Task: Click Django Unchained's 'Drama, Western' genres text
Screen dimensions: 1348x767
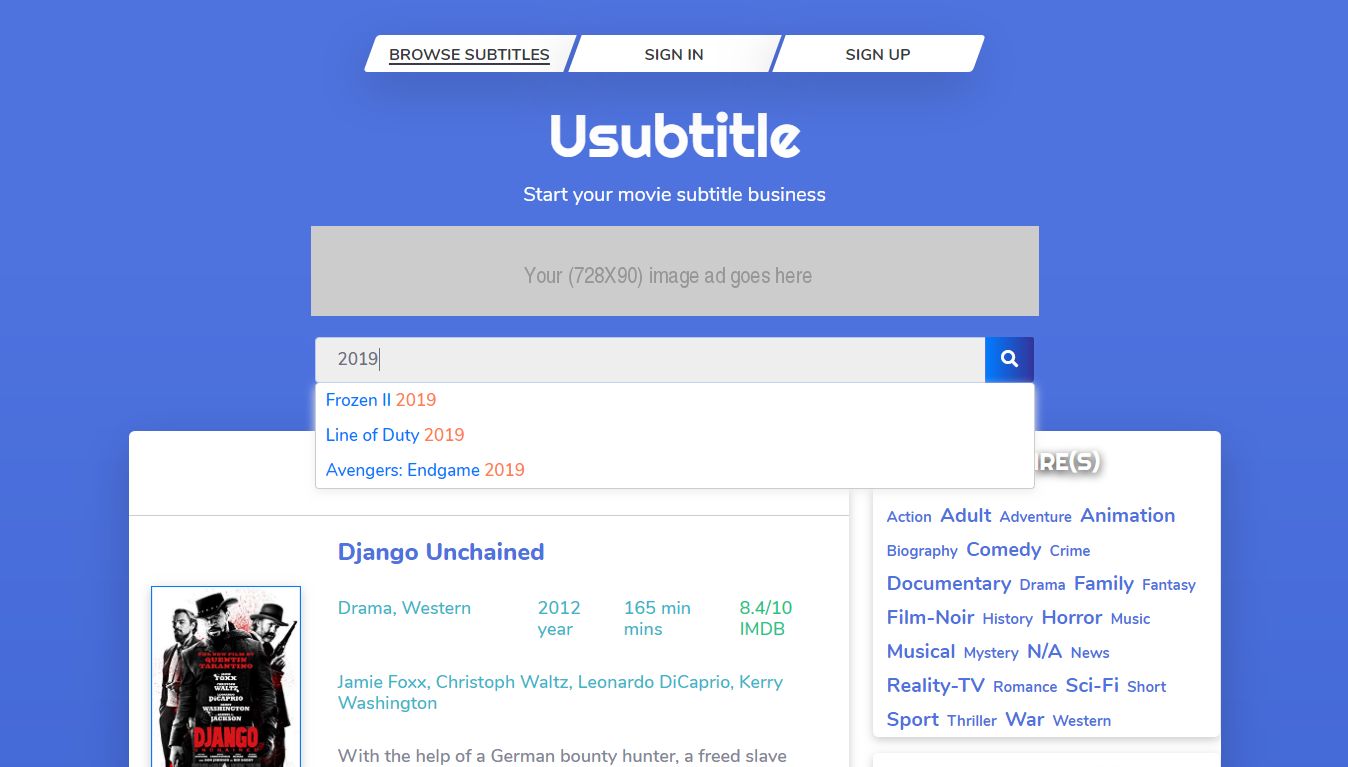Action: click(404, 608)
